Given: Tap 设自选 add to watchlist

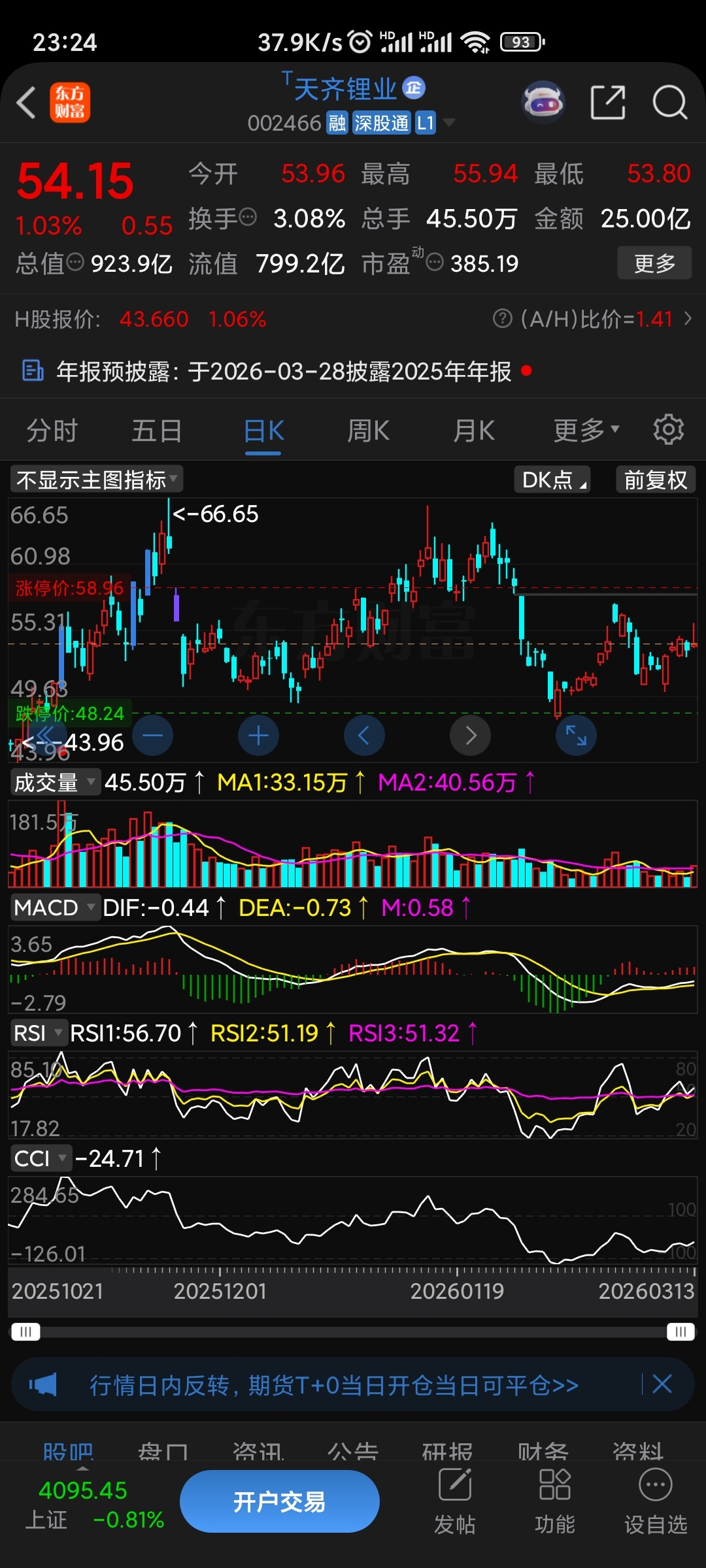Looking at the screenshot, I should [x=656, y=1501].
